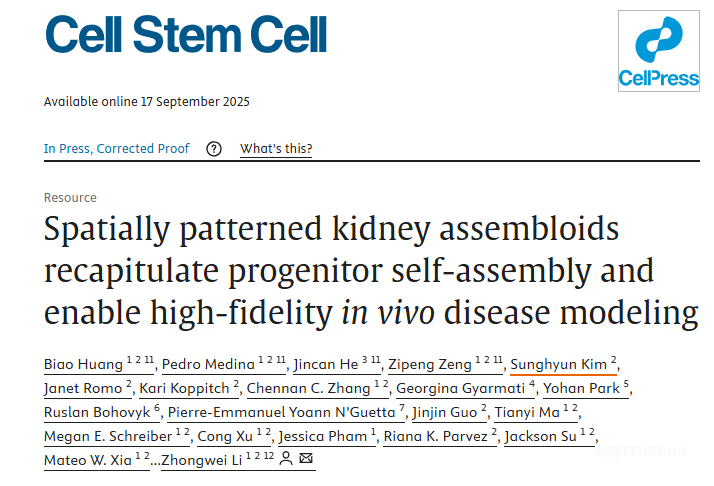
Task: Open the "What's this?" link
Action: click(276, 149)
